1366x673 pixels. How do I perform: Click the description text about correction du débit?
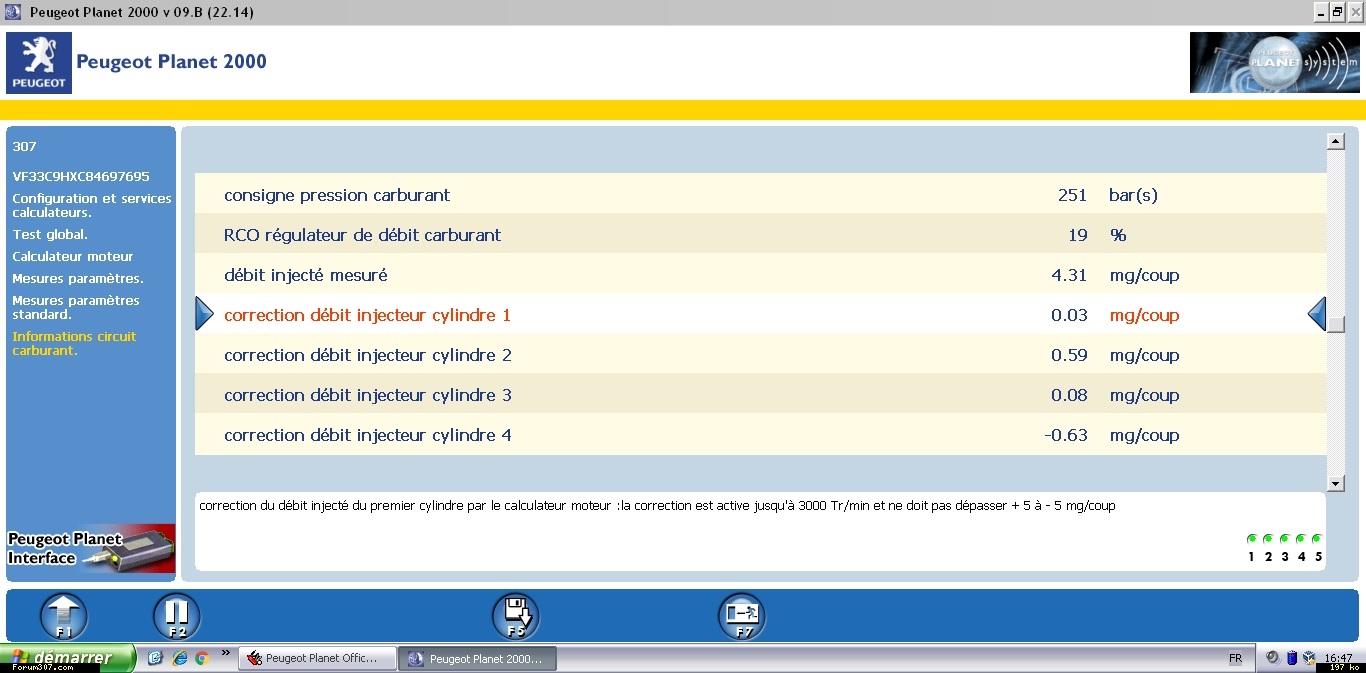[x=657, y=506]
